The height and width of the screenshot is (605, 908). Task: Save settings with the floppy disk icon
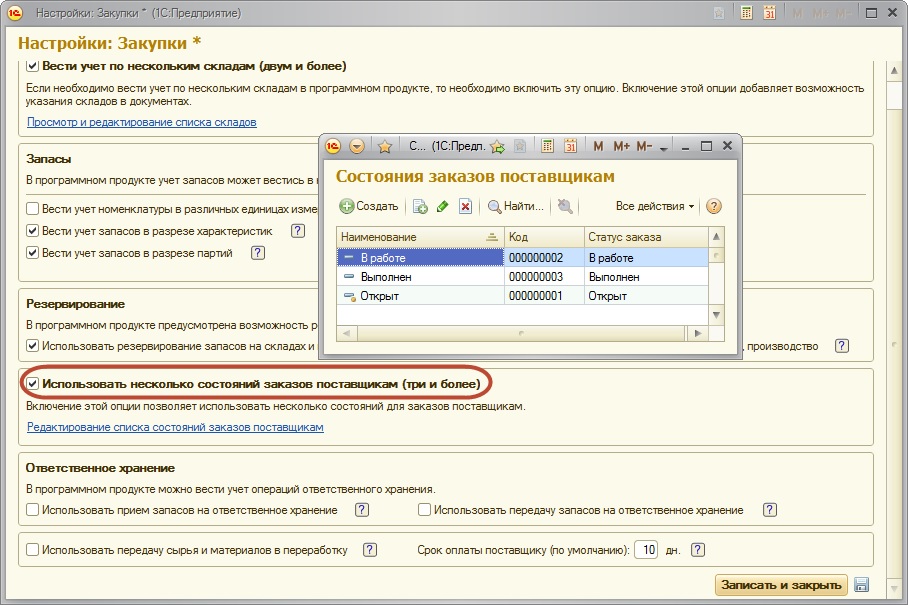862,585
